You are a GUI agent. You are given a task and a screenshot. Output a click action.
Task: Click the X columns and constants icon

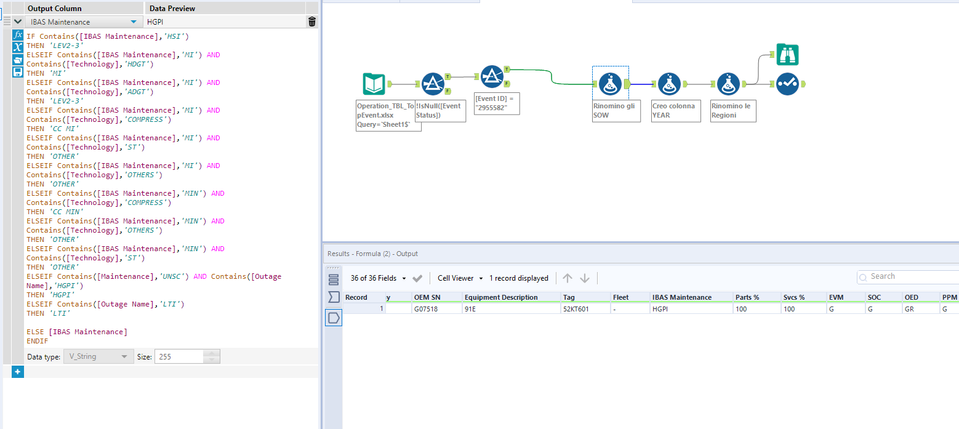click(18, 47)
